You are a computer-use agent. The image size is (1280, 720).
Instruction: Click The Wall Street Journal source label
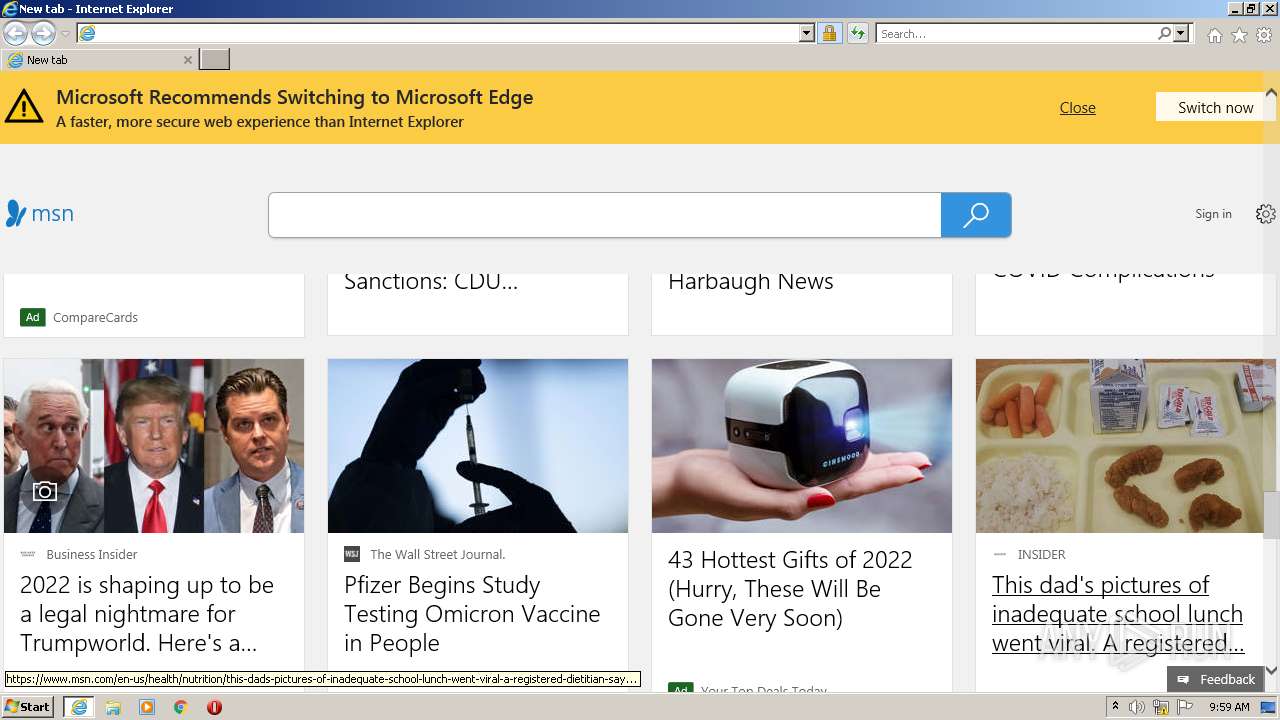pos(438,554)
